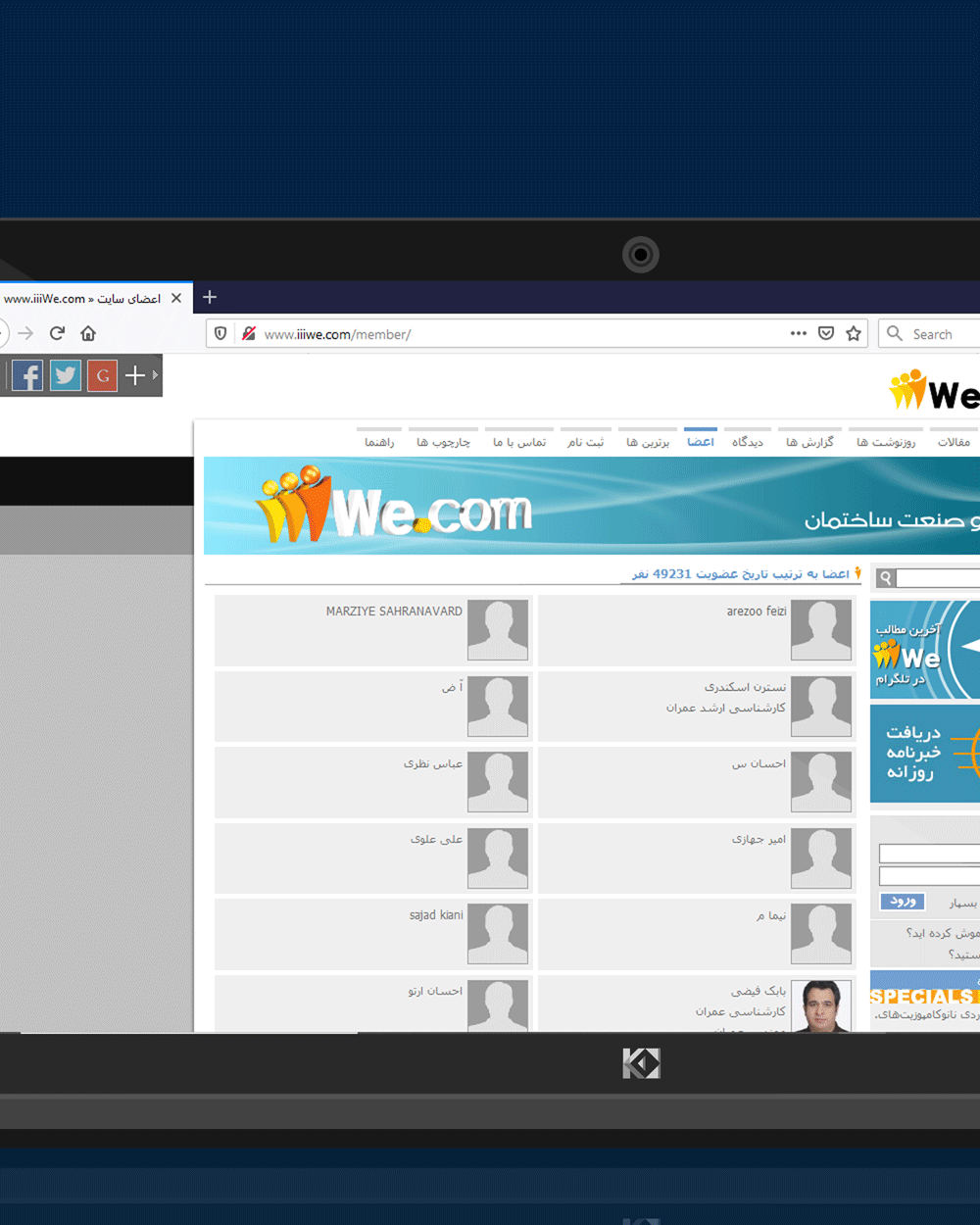Expand more share options with plus icon

(135, 375)
